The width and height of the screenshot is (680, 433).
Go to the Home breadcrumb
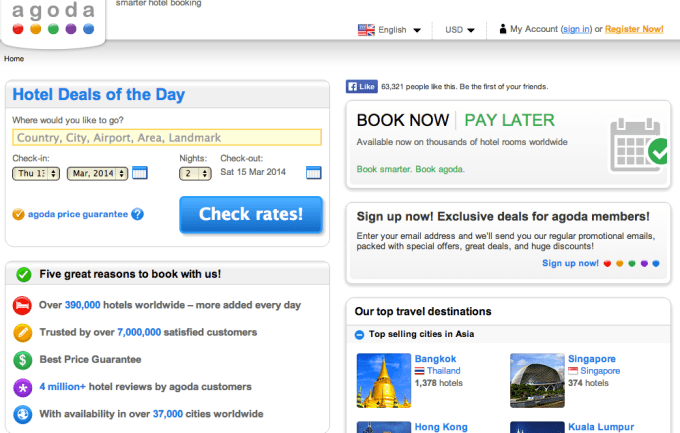[x=14, y=59]
